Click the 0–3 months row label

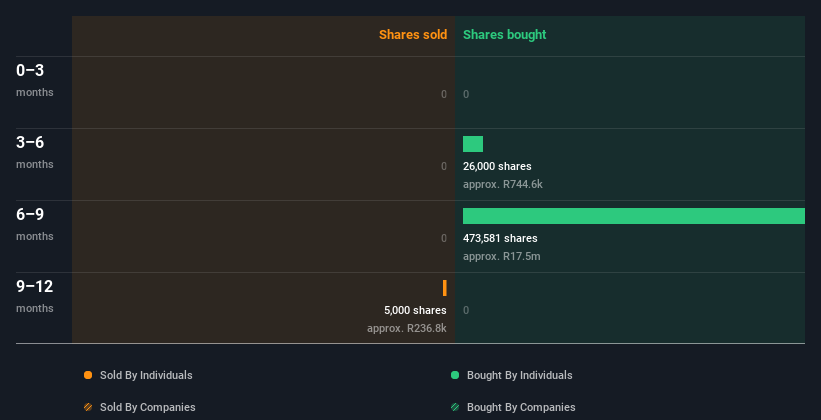[35, 80]
